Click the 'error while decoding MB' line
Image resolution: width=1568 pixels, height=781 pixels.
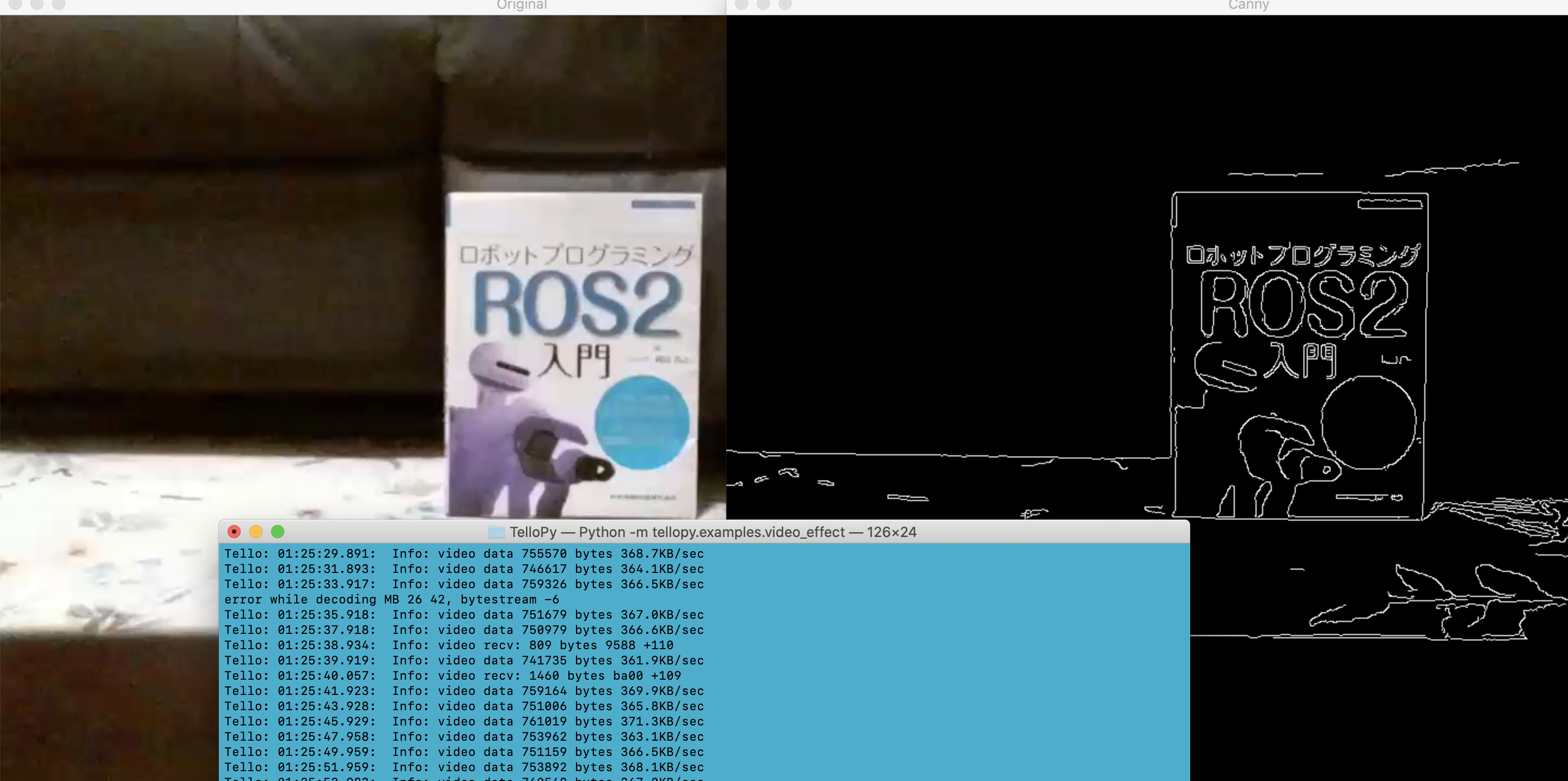pyautogui.click(x=391, y=599)
